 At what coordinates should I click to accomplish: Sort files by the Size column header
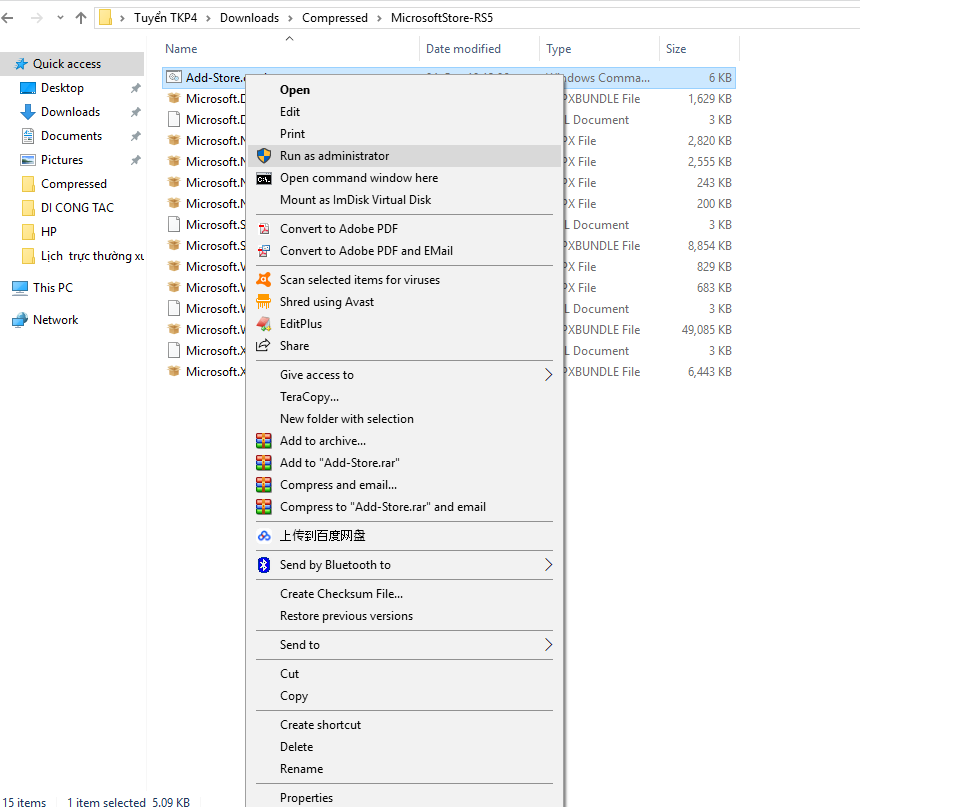(677, 49)
